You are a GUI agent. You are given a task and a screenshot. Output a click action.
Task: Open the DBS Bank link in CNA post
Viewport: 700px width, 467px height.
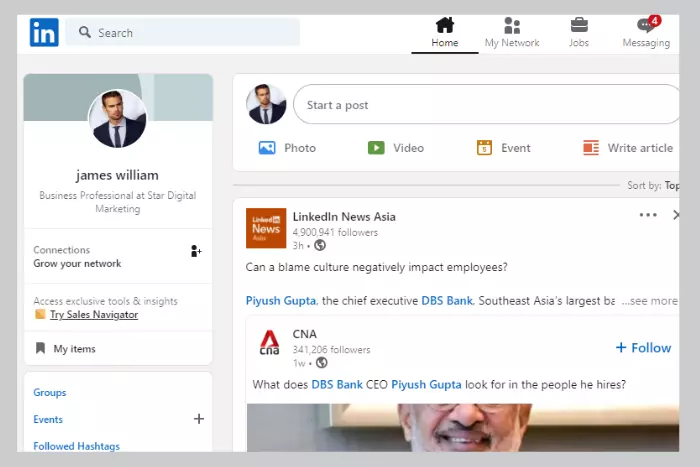pos(337,384)
